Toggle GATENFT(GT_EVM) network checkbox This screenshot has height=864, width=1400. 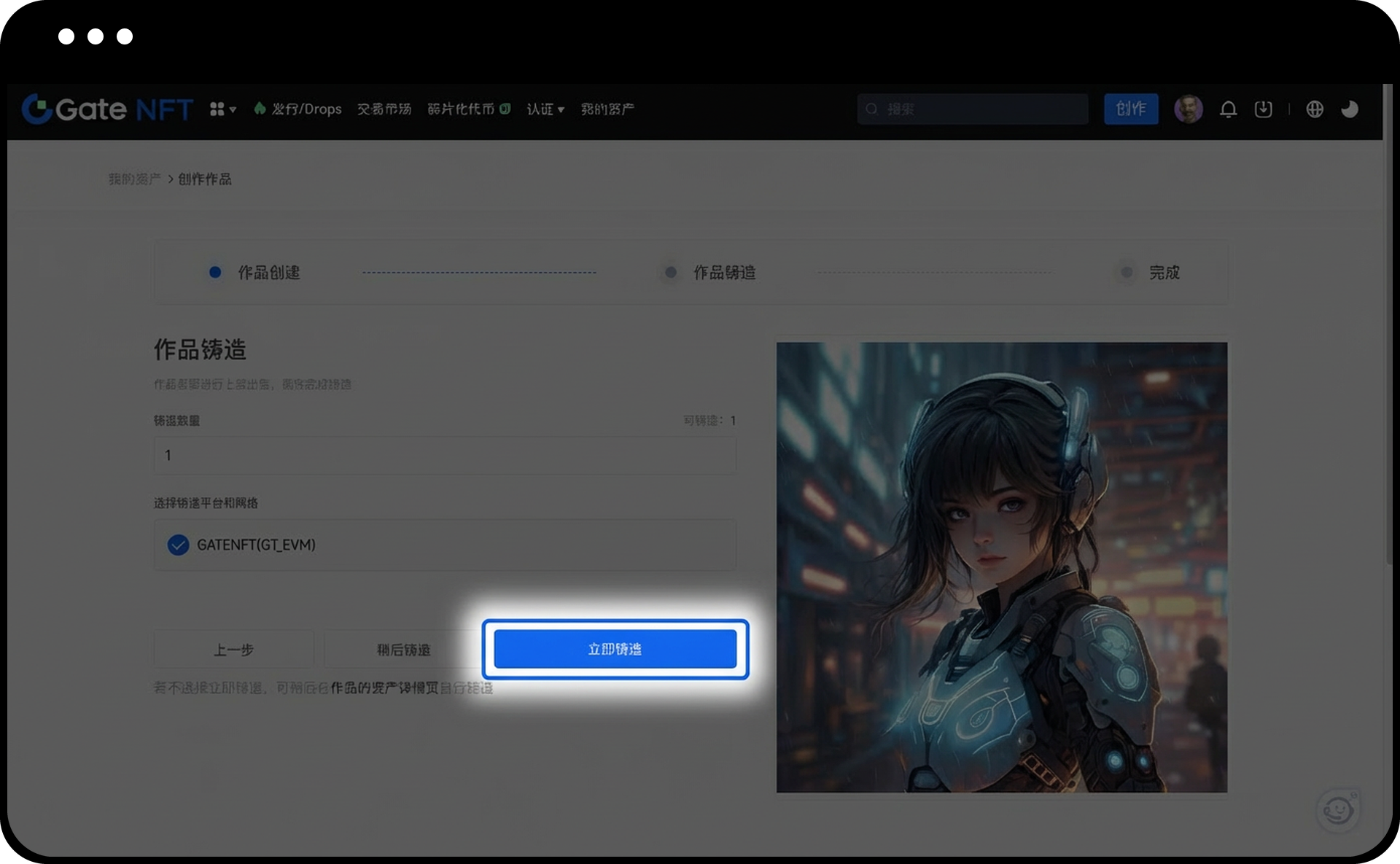coord(178,545)
